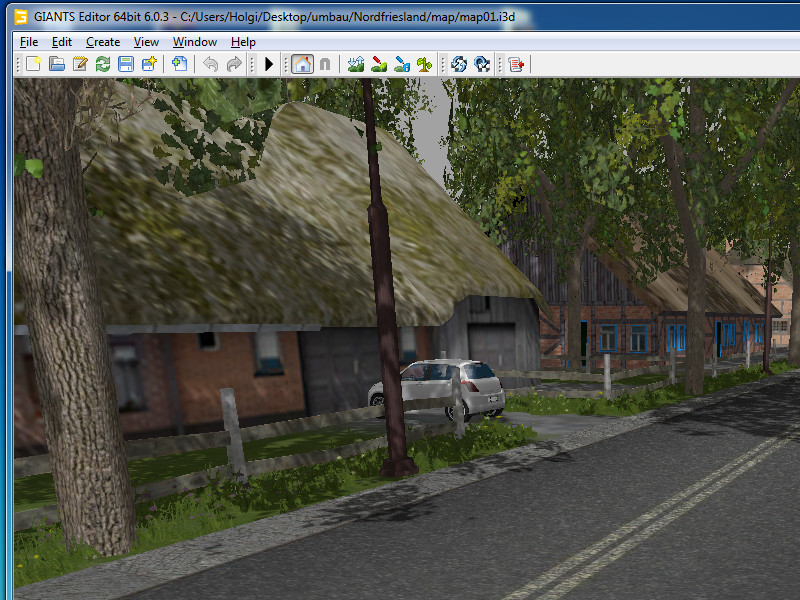Click the green Reload arrows icon
The image size is (800, 600).
click(x=103, y=64)
